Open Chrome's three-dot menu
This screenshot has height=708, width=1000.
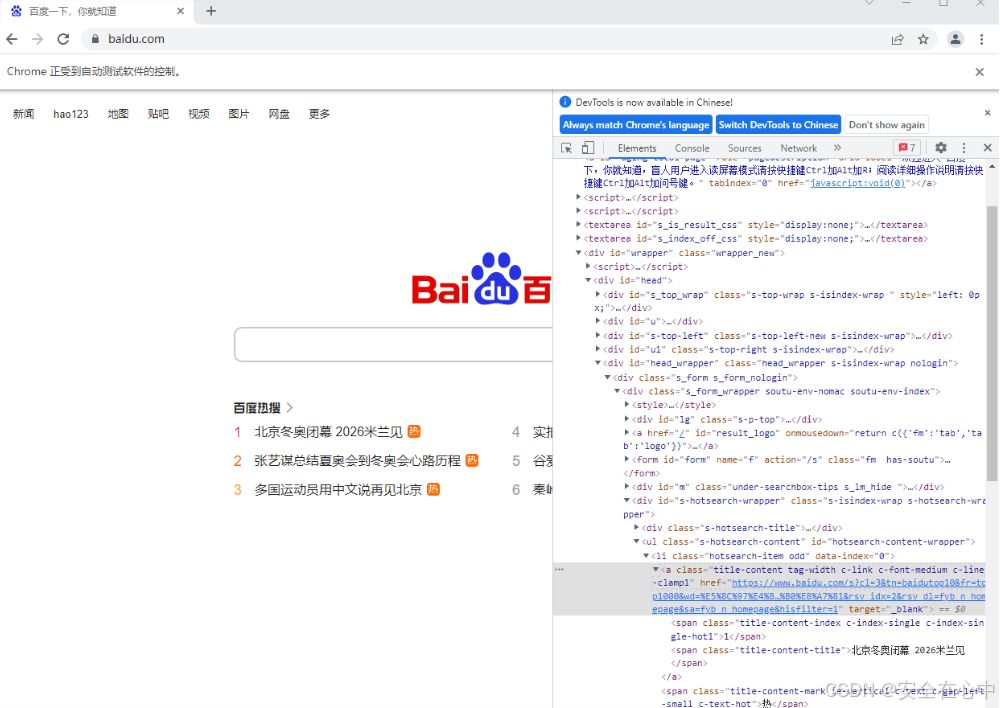(x=982, y=40)
